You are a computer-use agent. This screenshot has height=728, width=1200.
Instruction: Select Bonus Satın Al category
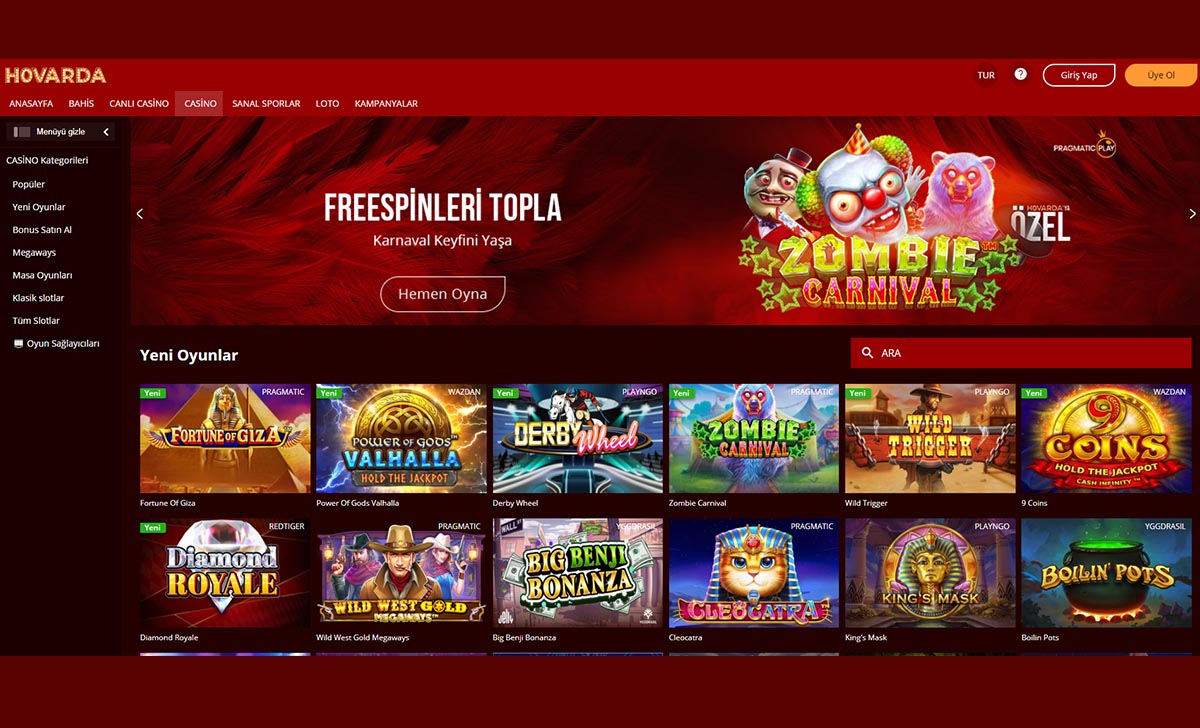coord(42,230)
